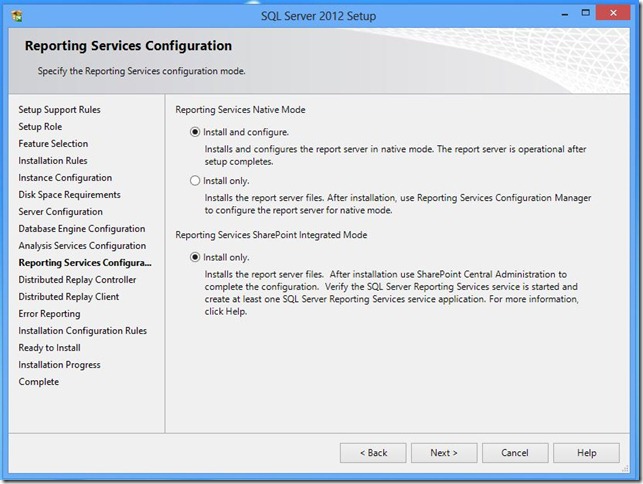This screenshot has width=643, height=484.
Task: Click 'Analysis Services Configuration' step in sidebar
Action: tap(82, 246)
